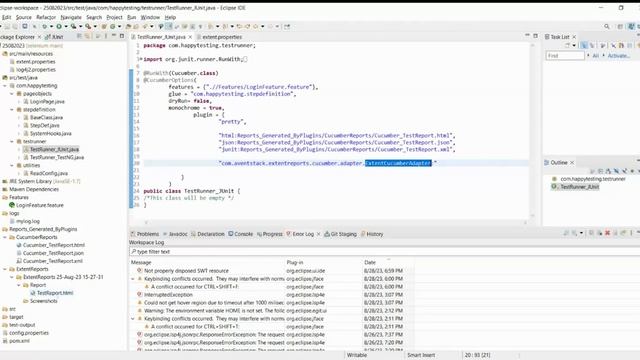Collapse the com.happytesting source folder
640x360 pixels.
(5, 86)
